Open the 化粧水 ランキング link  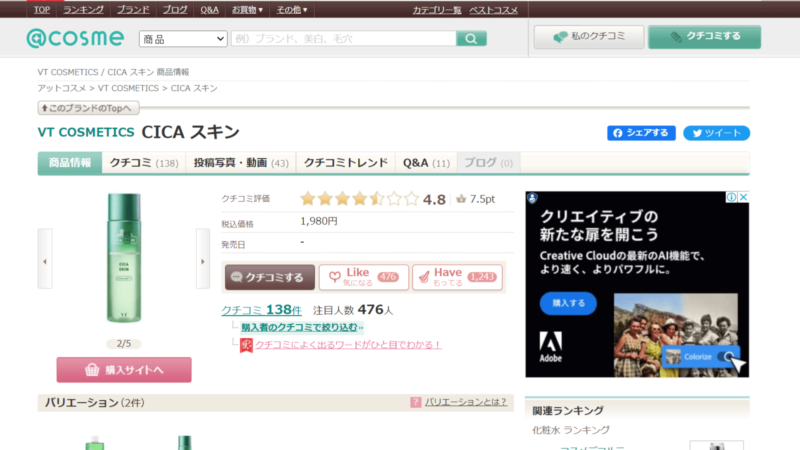click(570, 430)
